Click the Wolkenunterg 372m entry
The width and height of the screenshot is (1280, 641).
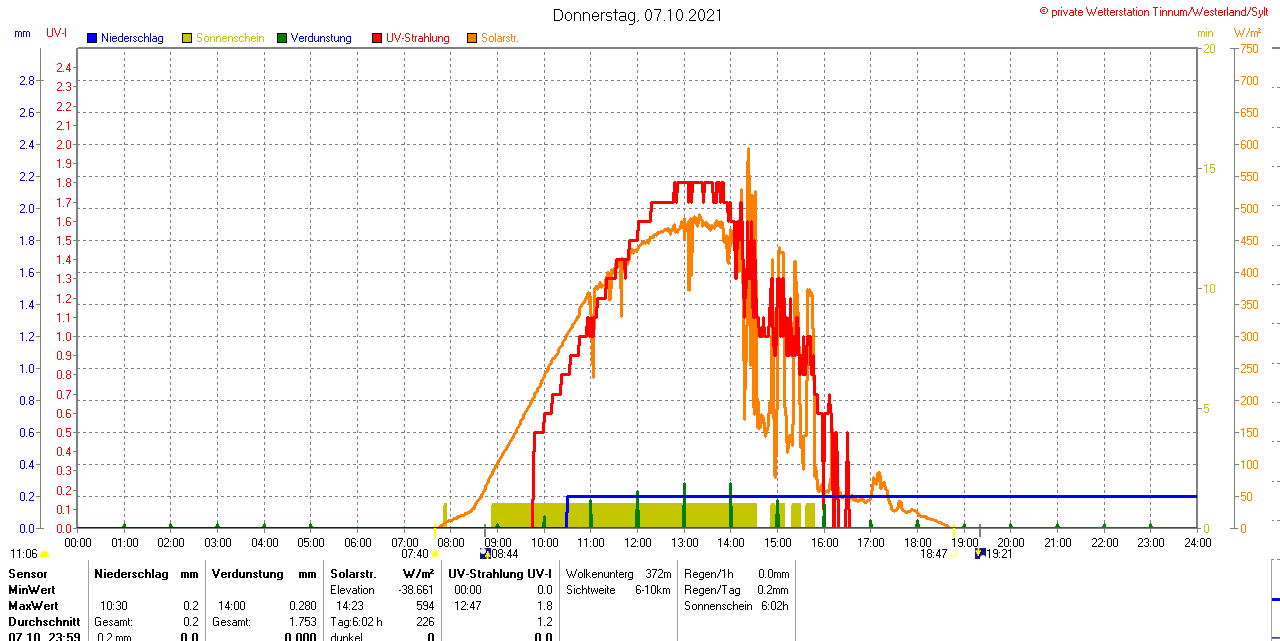pyautogui.click(x=618, y=574)
